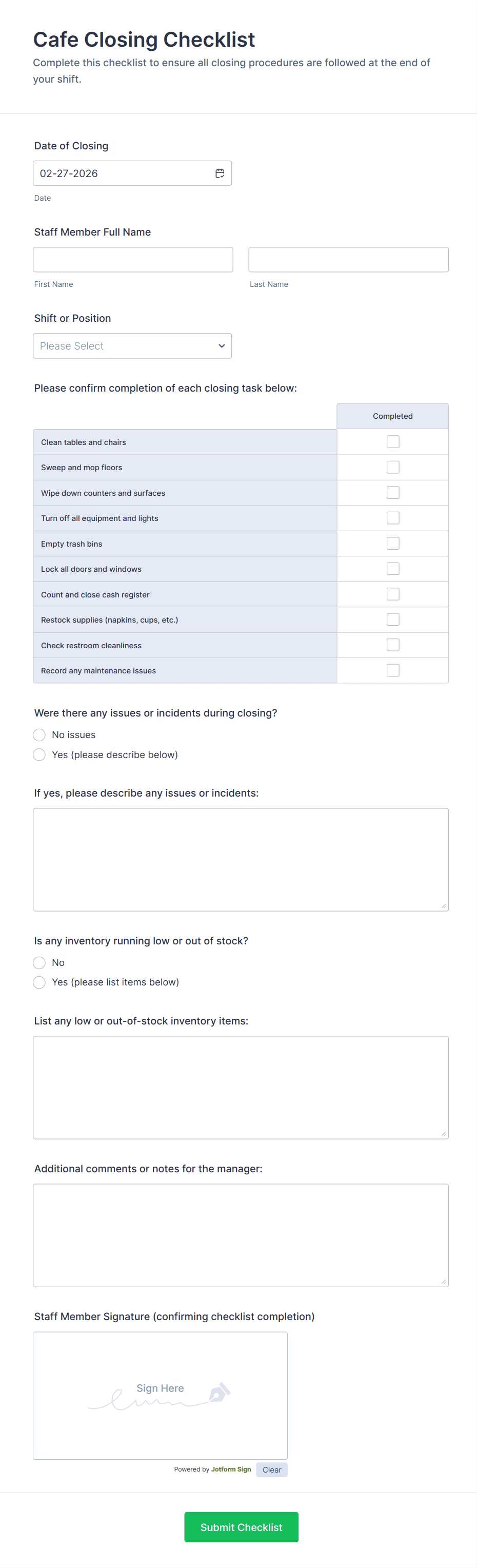Choose Yes (please describe below) option

(x=39, y=755)
